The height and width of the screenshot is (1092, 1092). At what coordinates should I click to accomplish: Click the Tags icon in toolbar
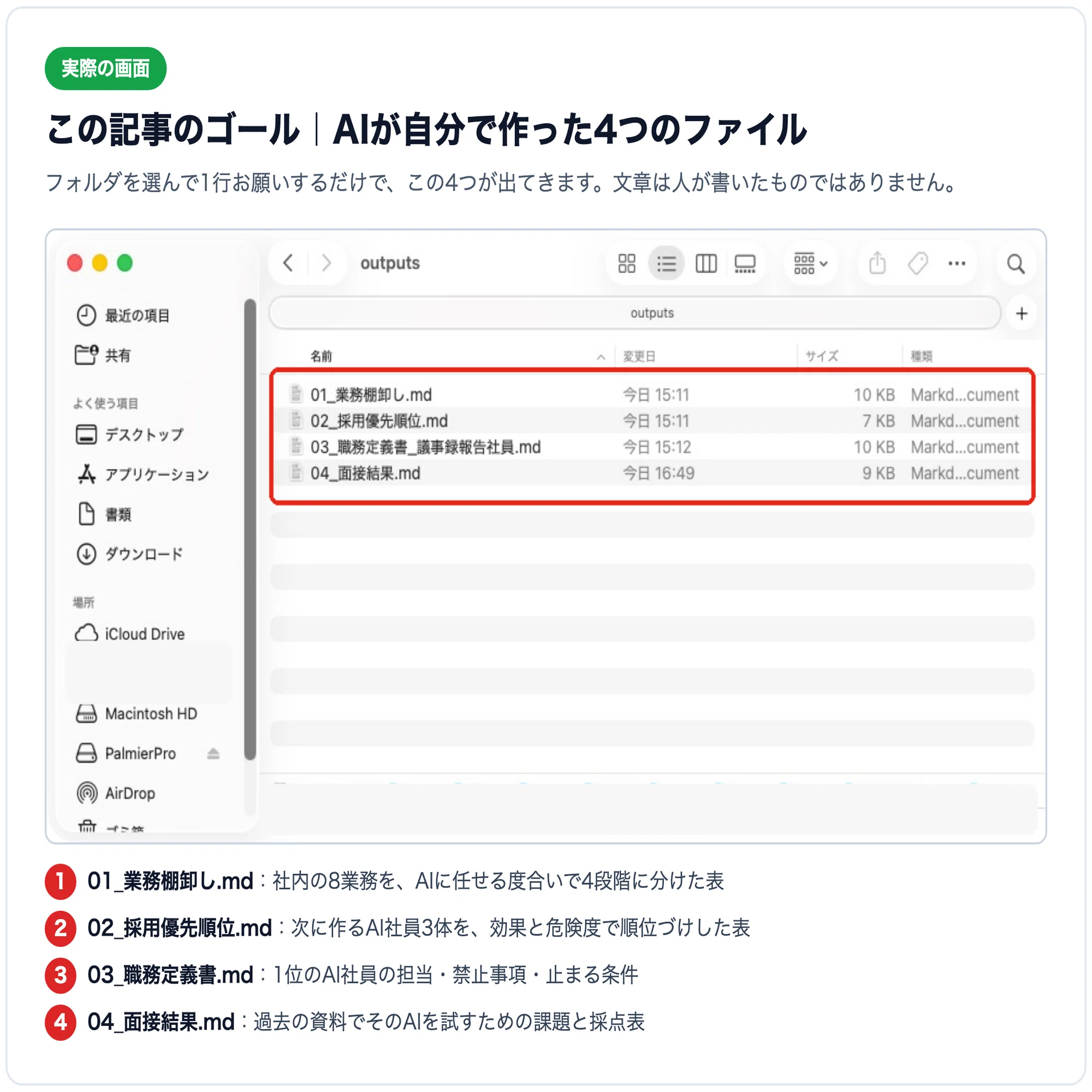[x=917, y=263]
